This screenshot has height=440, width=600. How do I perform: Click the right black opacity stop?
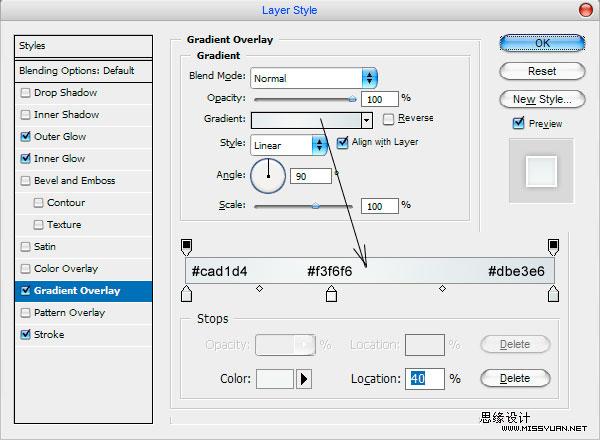(553, 247)
